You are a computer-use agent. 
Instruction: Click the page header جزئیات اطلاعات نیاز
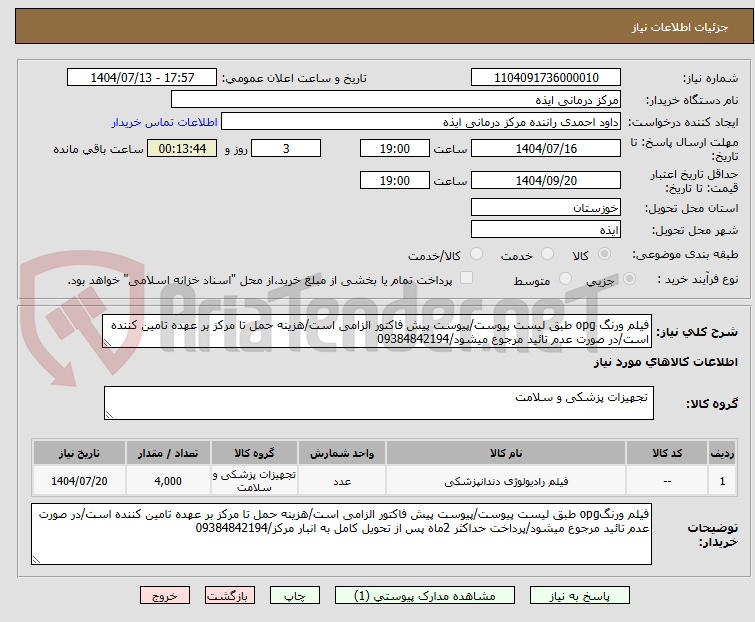tap(680, 27)
